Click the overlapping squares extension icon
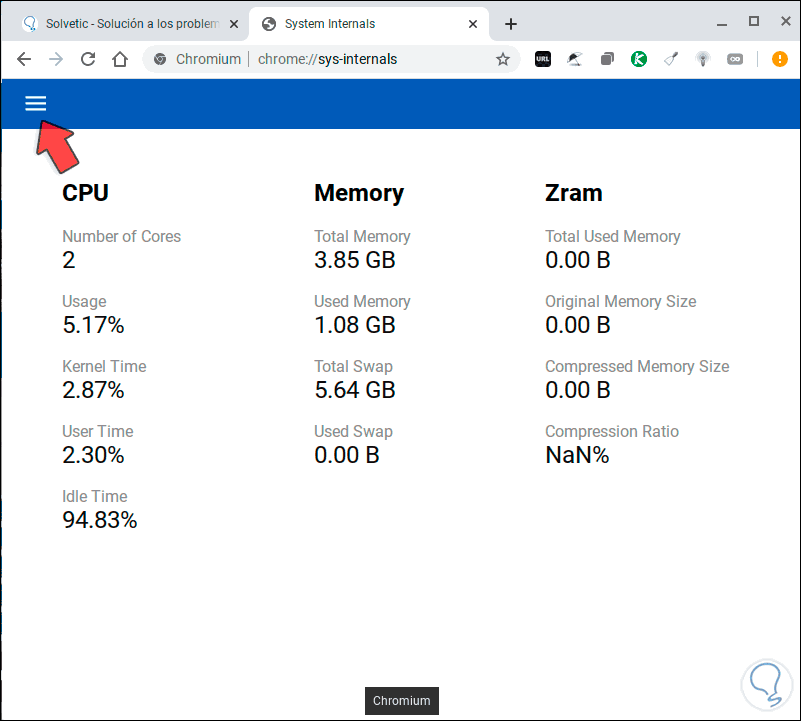The image size is (801, 721). (607, 59)
